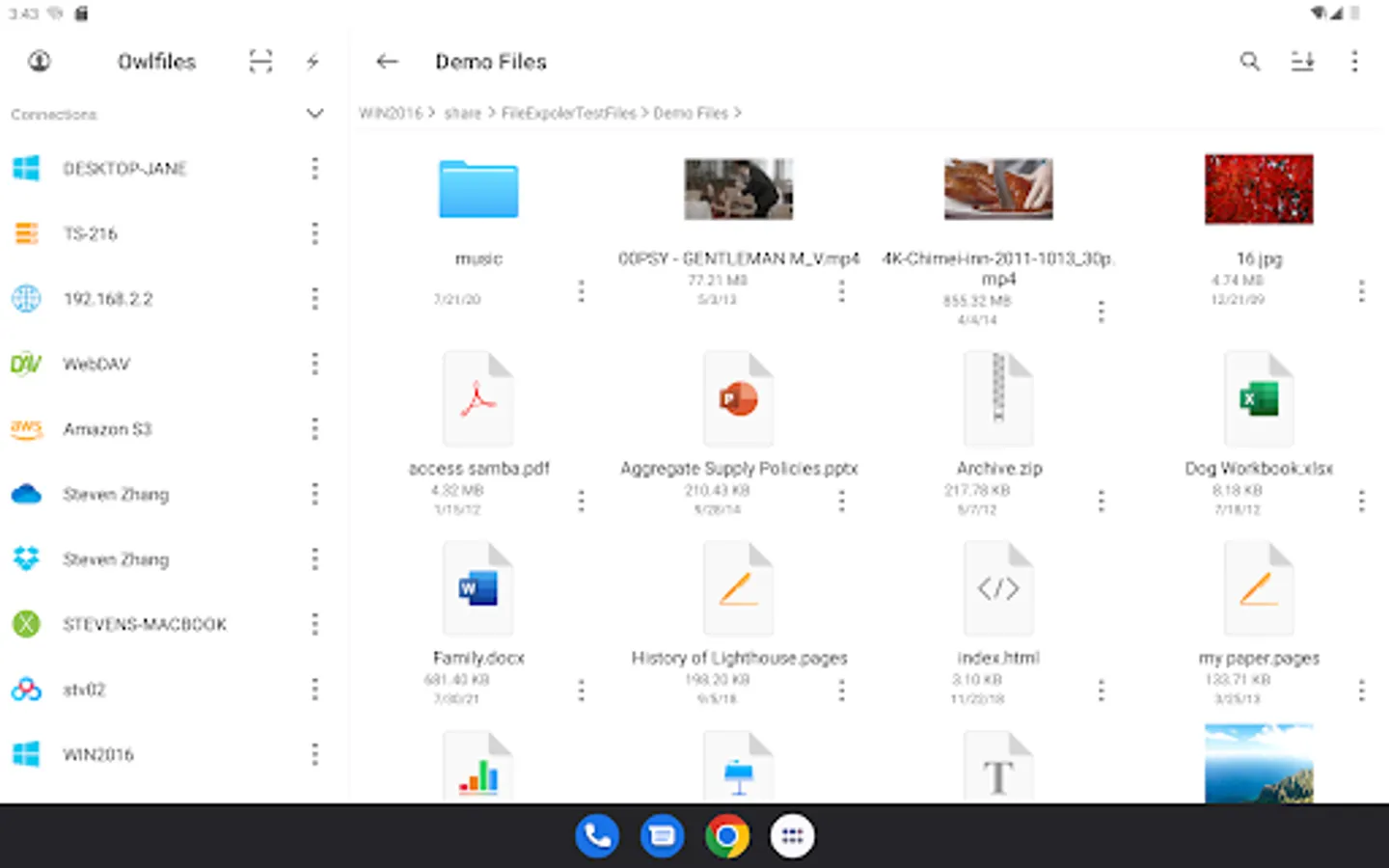The width and height of the screenshot is (1389, 868).
Task: Open the music folder's more options
Action: tap(581, 291)
